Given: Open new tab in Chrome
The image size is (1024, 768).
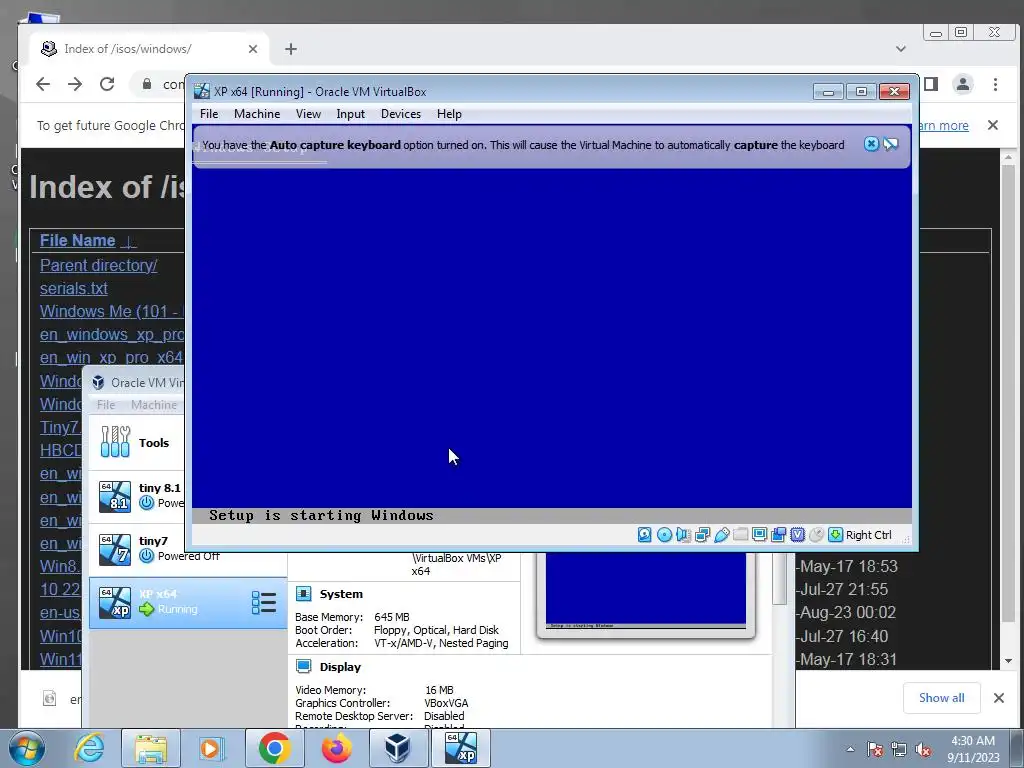Looking at the screenshot, I should (291, 49).
